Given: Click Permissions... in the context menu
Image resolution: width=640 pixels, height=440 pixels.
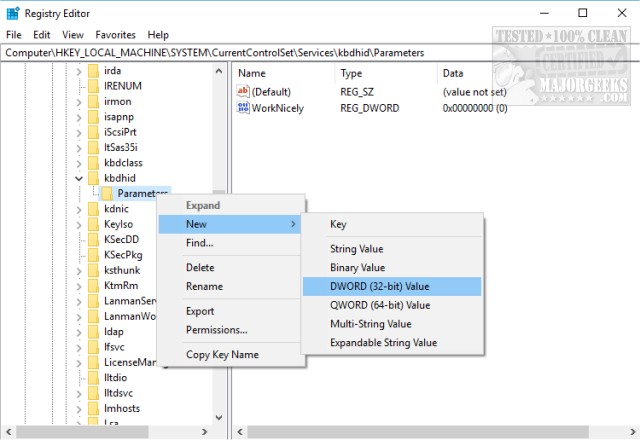Looking at the screenshot, I should (230, 330).
